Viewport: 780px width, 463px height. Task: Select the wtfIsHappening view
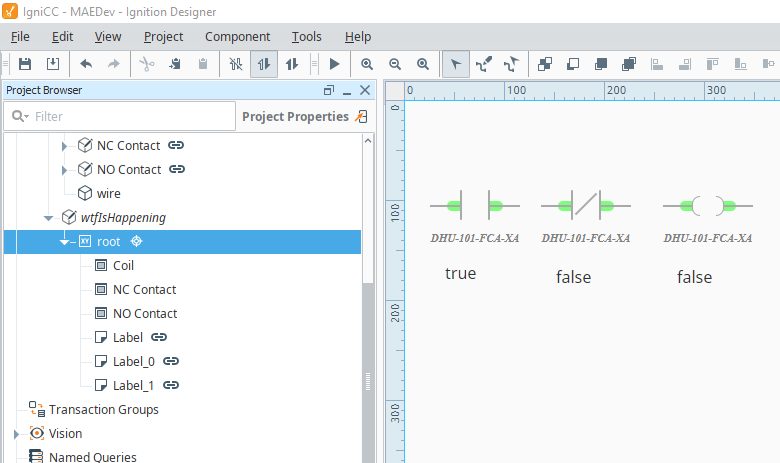(123, 217)
